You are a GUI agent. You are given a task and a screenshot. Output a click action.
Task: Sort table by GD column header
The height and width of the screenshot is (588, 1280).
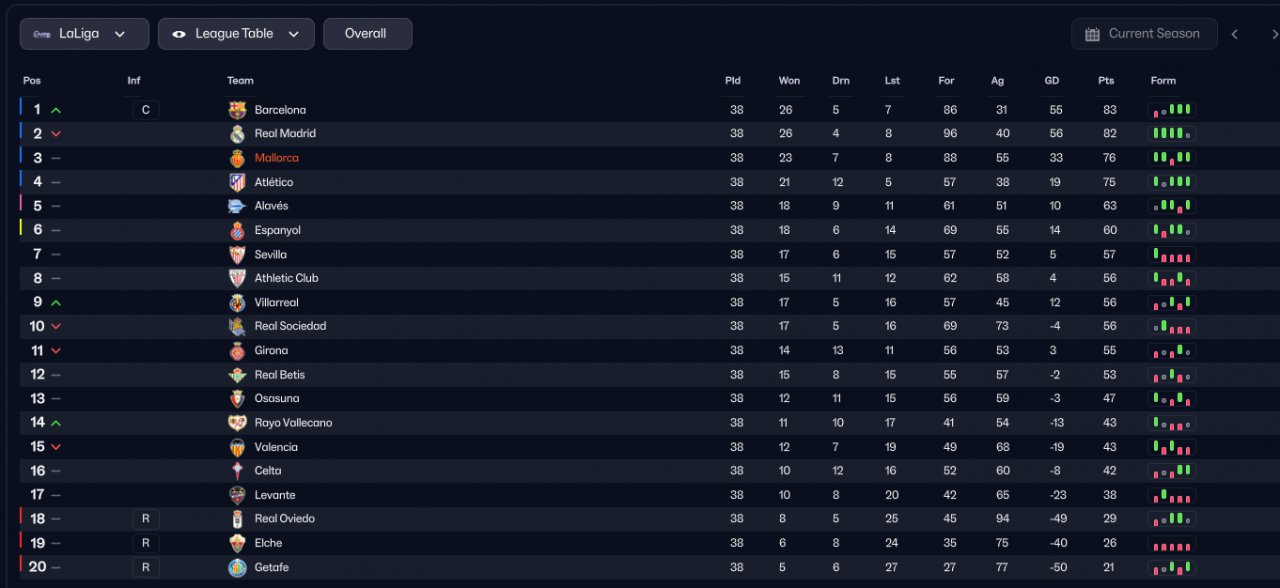(x=1051, y=81)
